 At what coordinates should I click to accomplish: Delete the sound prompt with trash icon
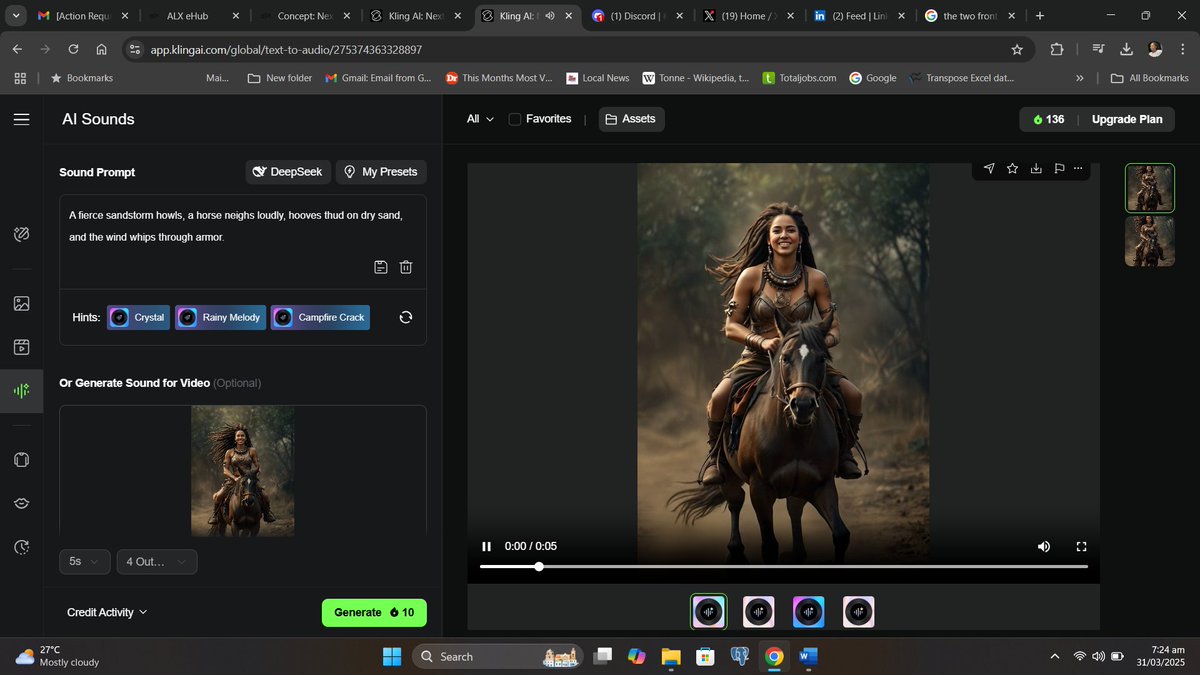click(x=406, y=267)
